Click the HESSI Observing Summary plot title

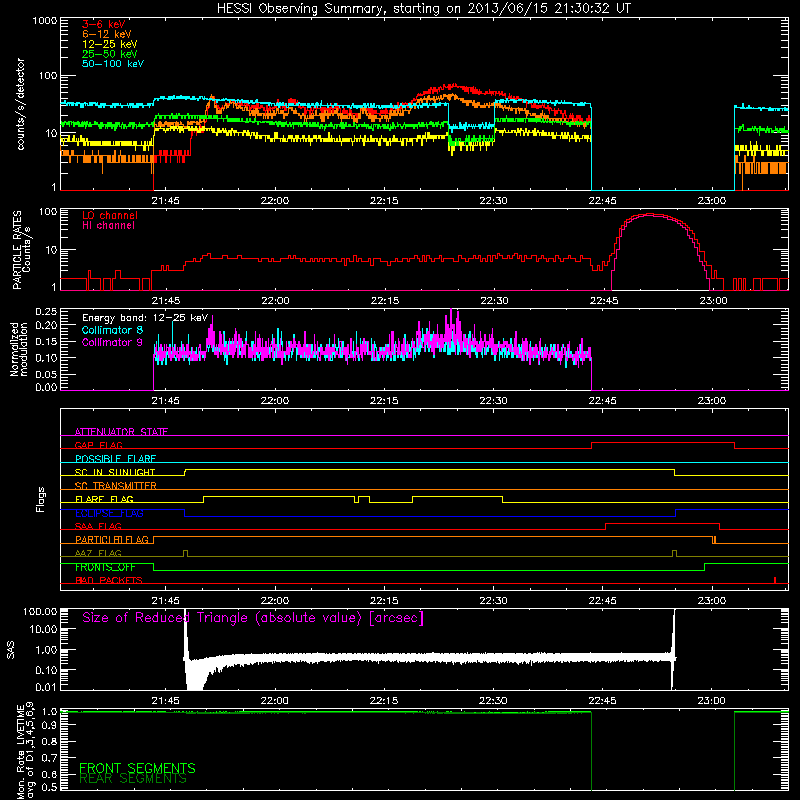(x=423, y=8)
